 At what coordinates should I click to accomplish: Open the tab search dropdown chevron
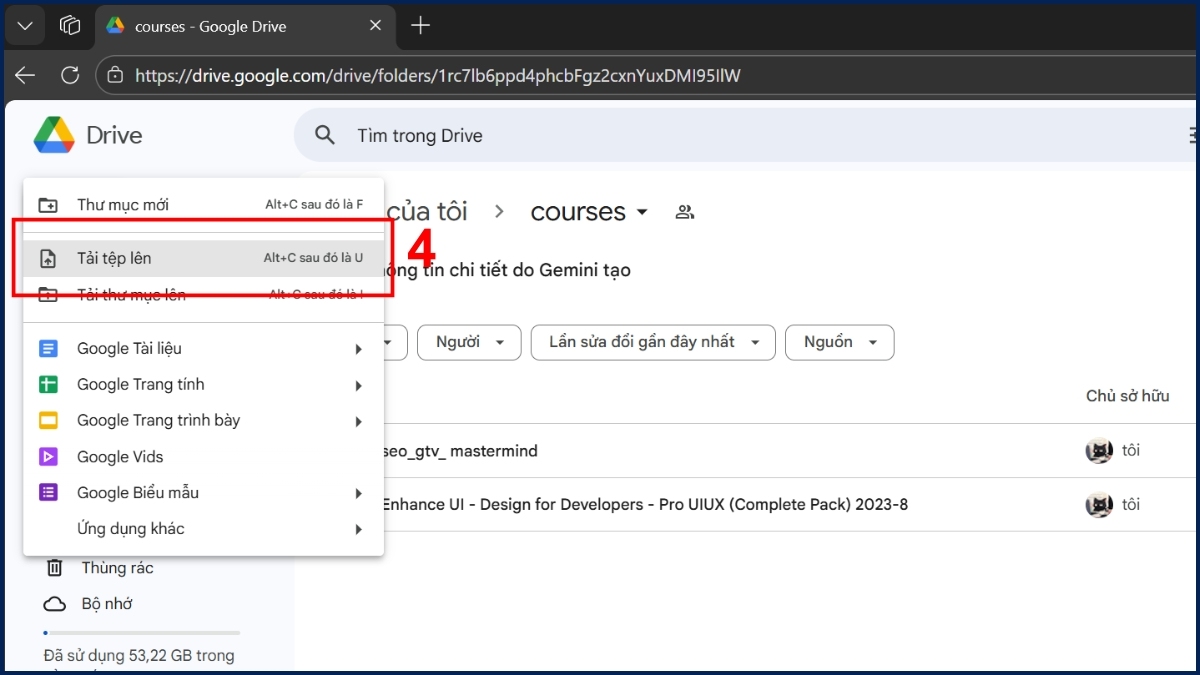(25, 26)
